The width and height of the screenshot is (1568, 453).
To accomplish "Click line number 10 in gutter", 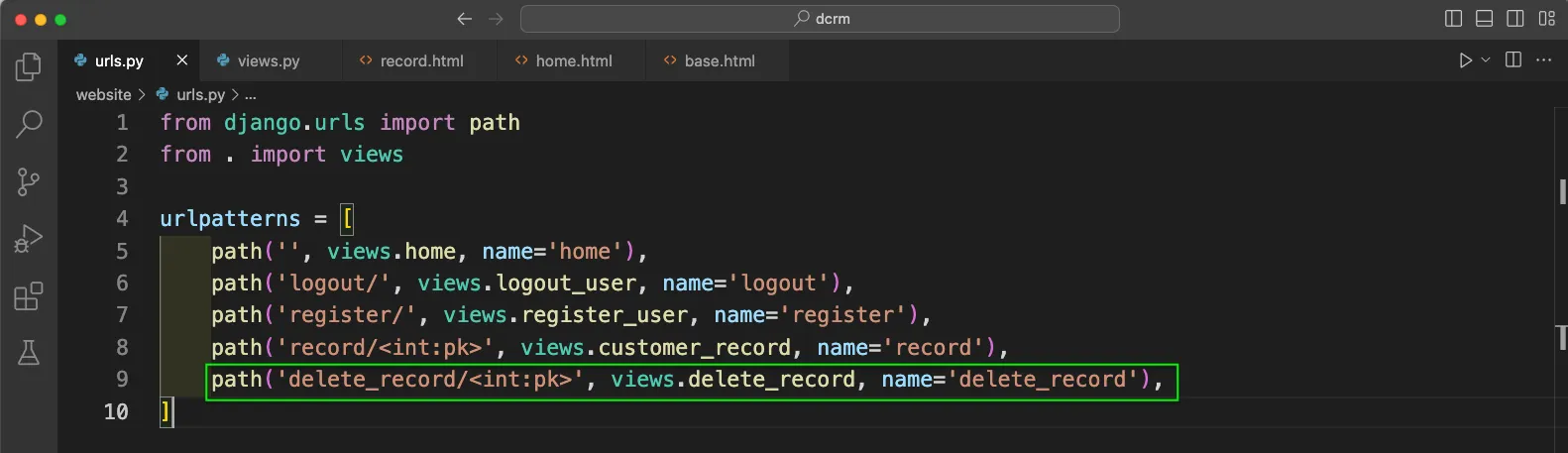I will (116, 411).
